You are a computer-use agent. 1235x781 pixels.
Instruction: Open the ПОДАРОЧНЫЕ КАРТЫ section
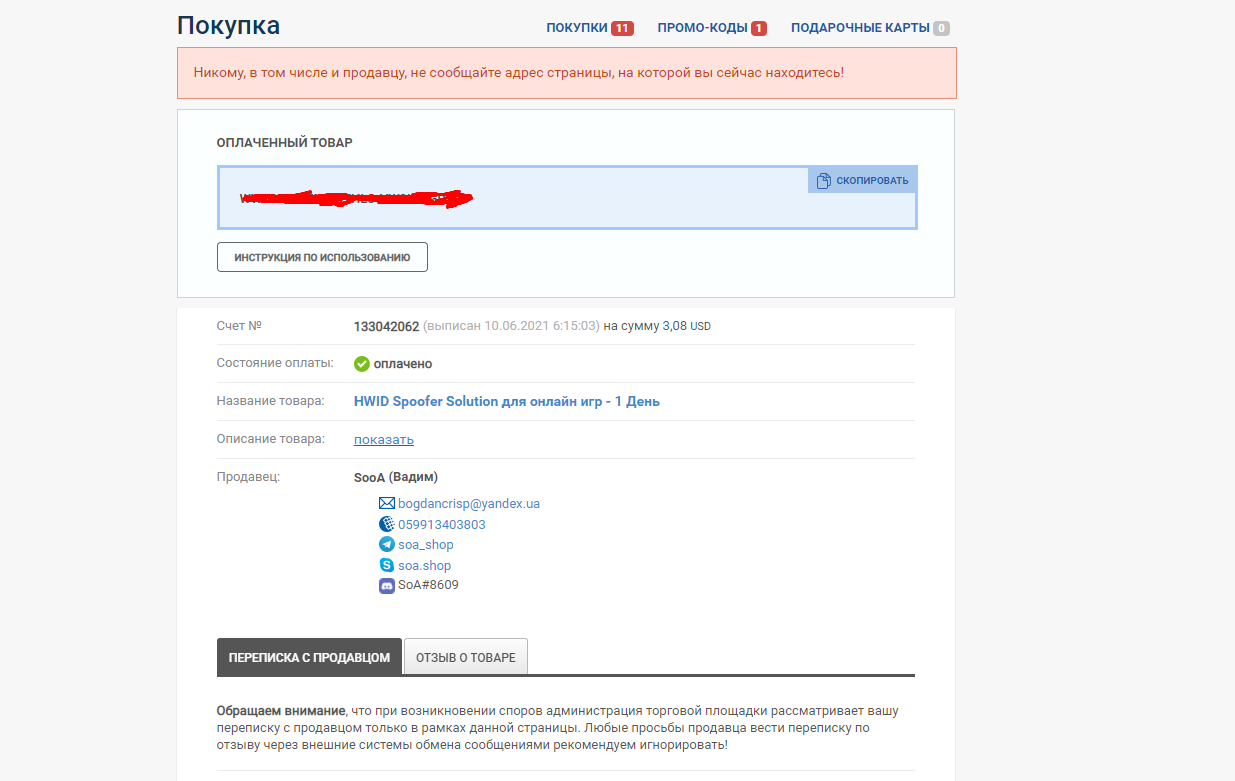859,27
